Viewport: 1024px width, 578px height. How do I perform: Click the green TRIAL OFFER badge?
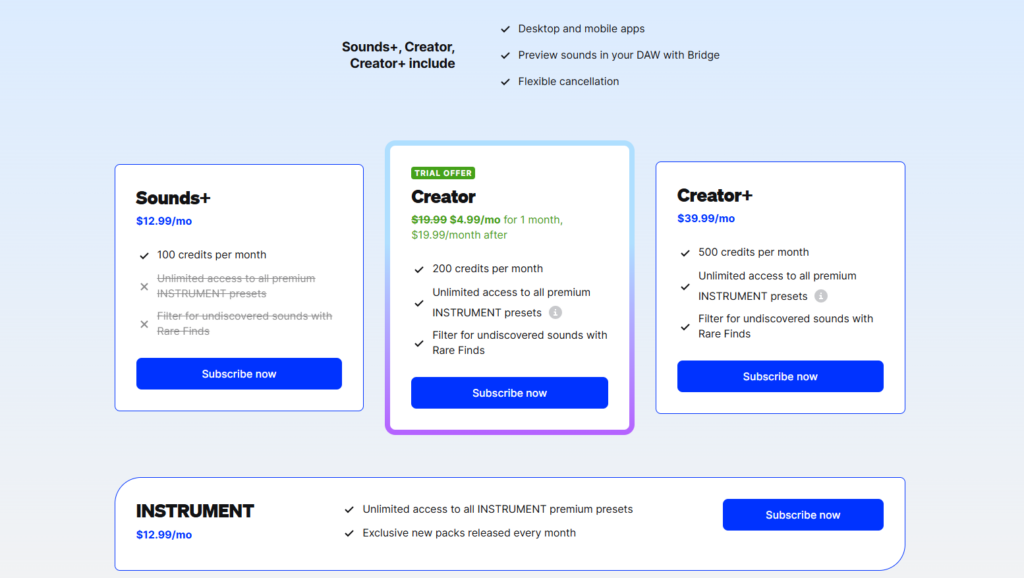[x=443, y=173]
